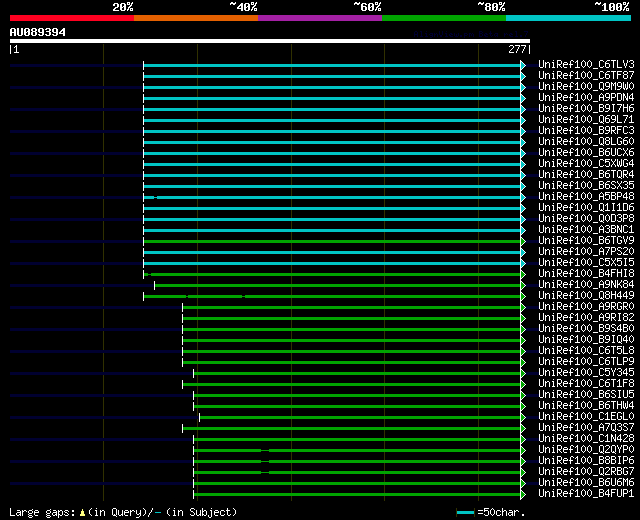Click the UniRef100_A9NK84 label

tap(586, 285)
